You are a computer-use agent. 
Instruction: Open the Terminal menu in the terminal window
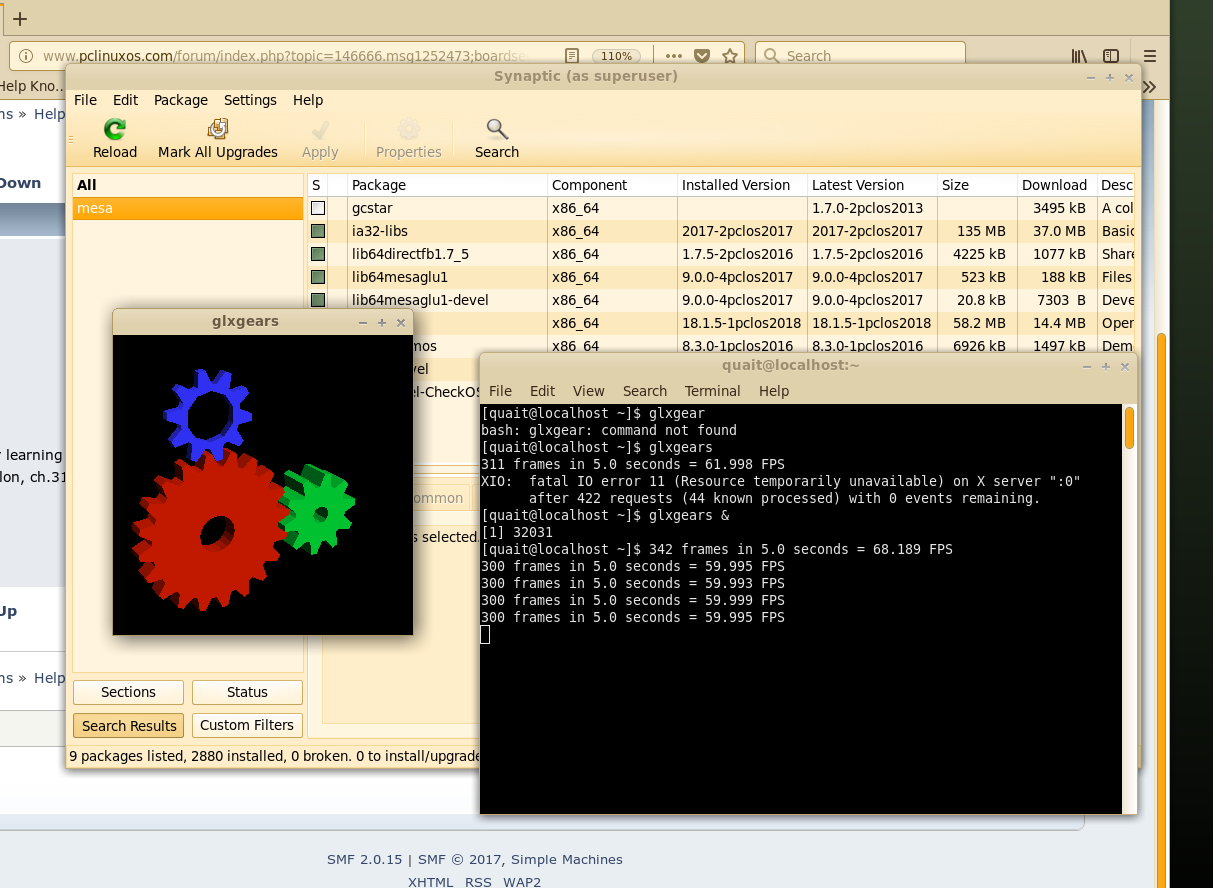[712, 391]
